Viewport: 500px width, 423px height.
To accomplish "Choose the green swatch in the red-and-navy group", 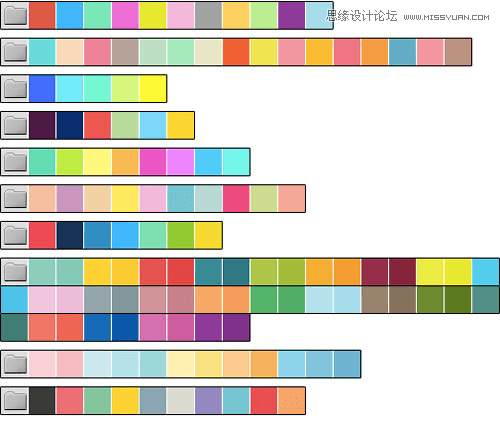I will click(180, 235).
